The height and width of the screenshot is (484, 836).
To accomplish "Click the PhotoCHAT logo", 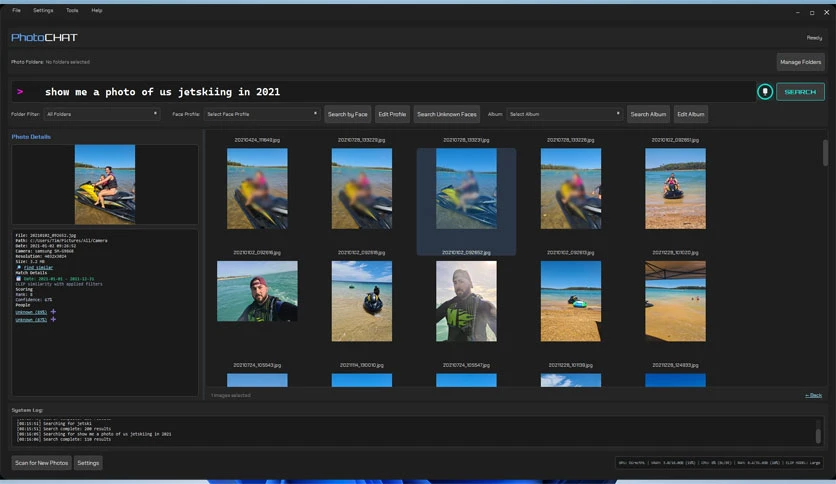I will [x=44, y=37].
